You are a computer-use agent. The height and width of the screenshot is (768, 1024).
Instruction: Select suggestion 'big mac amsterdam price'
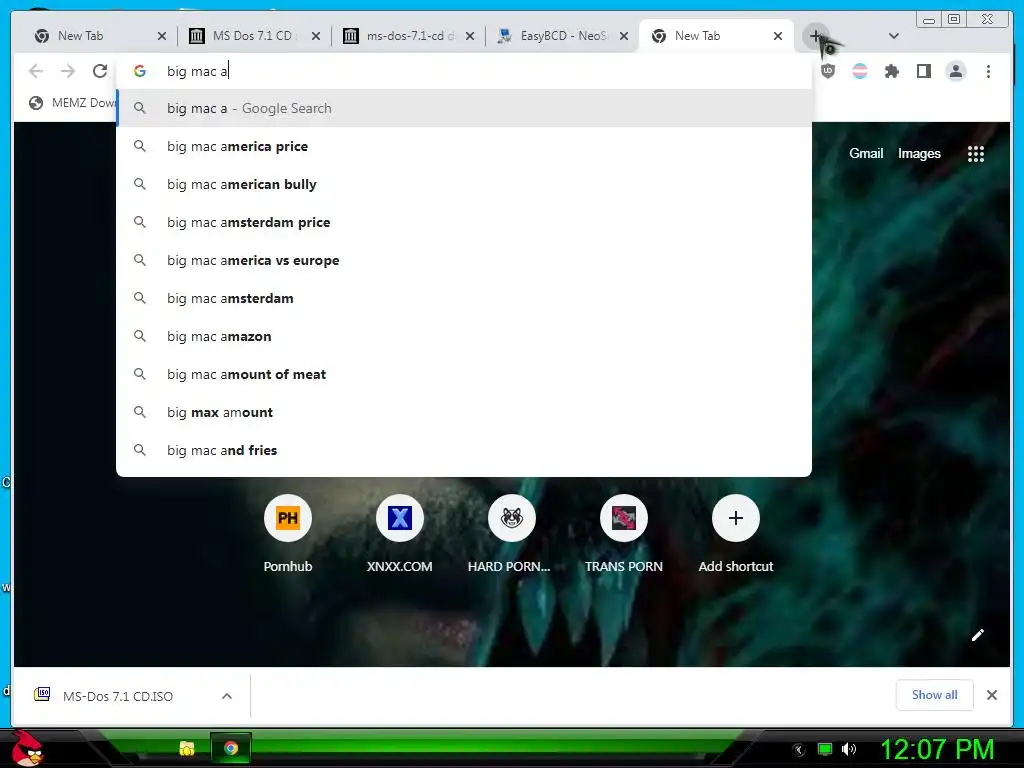click(x=464, y=222)
